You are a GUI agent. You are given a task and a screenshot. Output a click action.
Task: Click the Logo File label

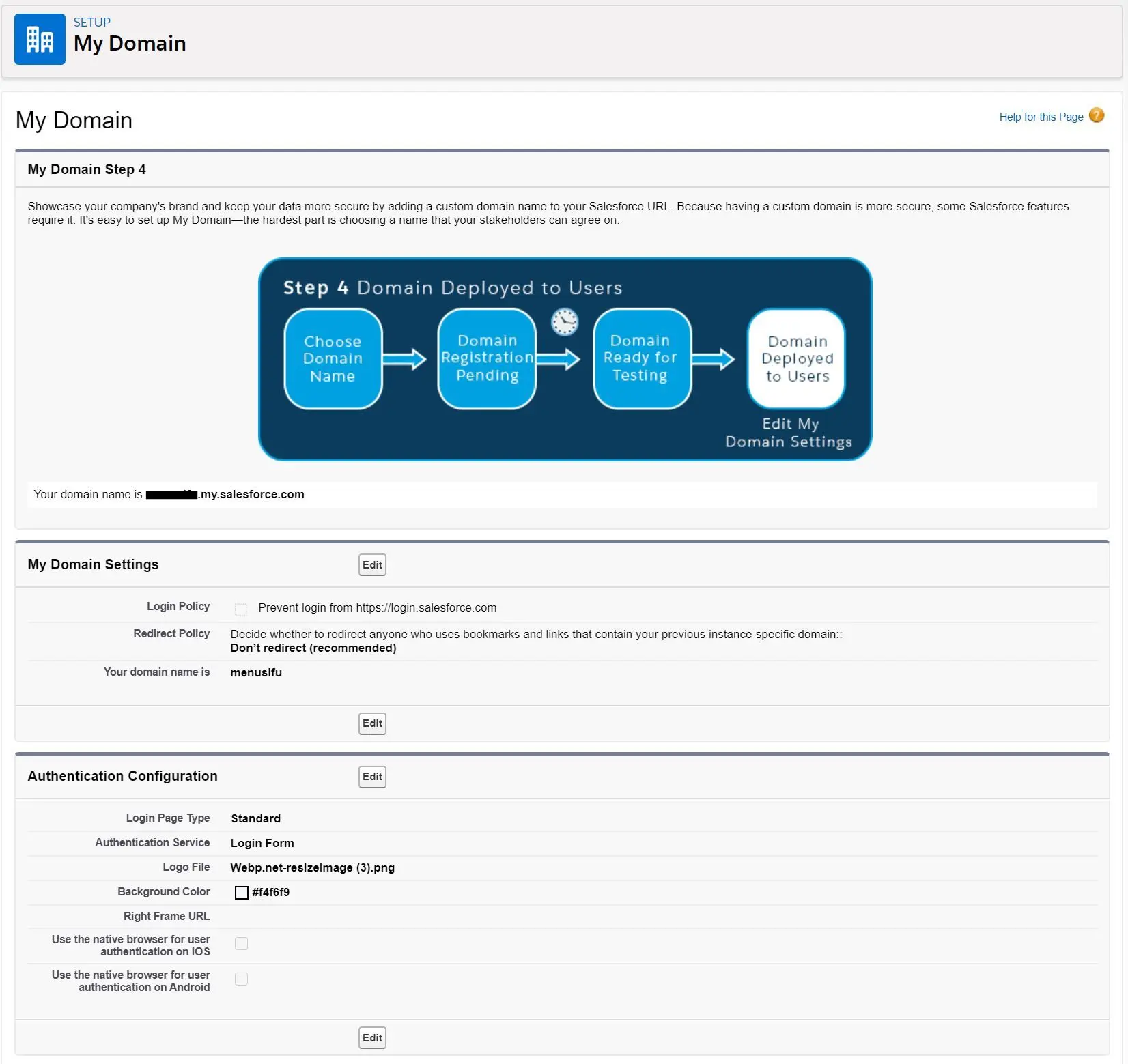[x=186, y=867]
